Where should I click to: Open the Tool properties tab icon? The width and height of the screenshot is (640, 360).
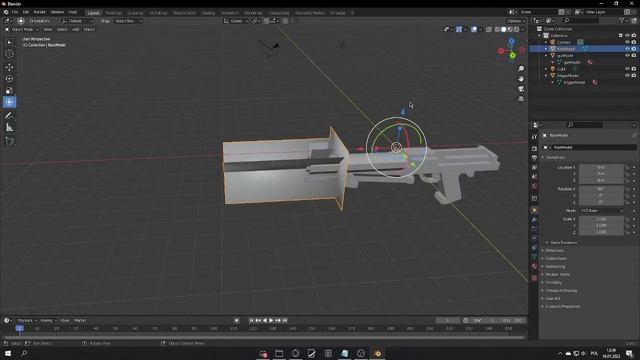pyautogui.click(x=534, y=137)
